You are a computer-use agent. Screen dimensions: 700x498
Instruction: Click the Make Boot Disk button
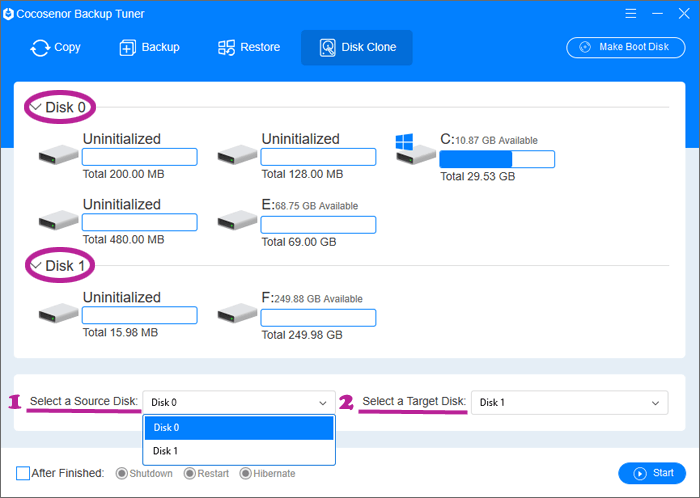tap(626, 47)
